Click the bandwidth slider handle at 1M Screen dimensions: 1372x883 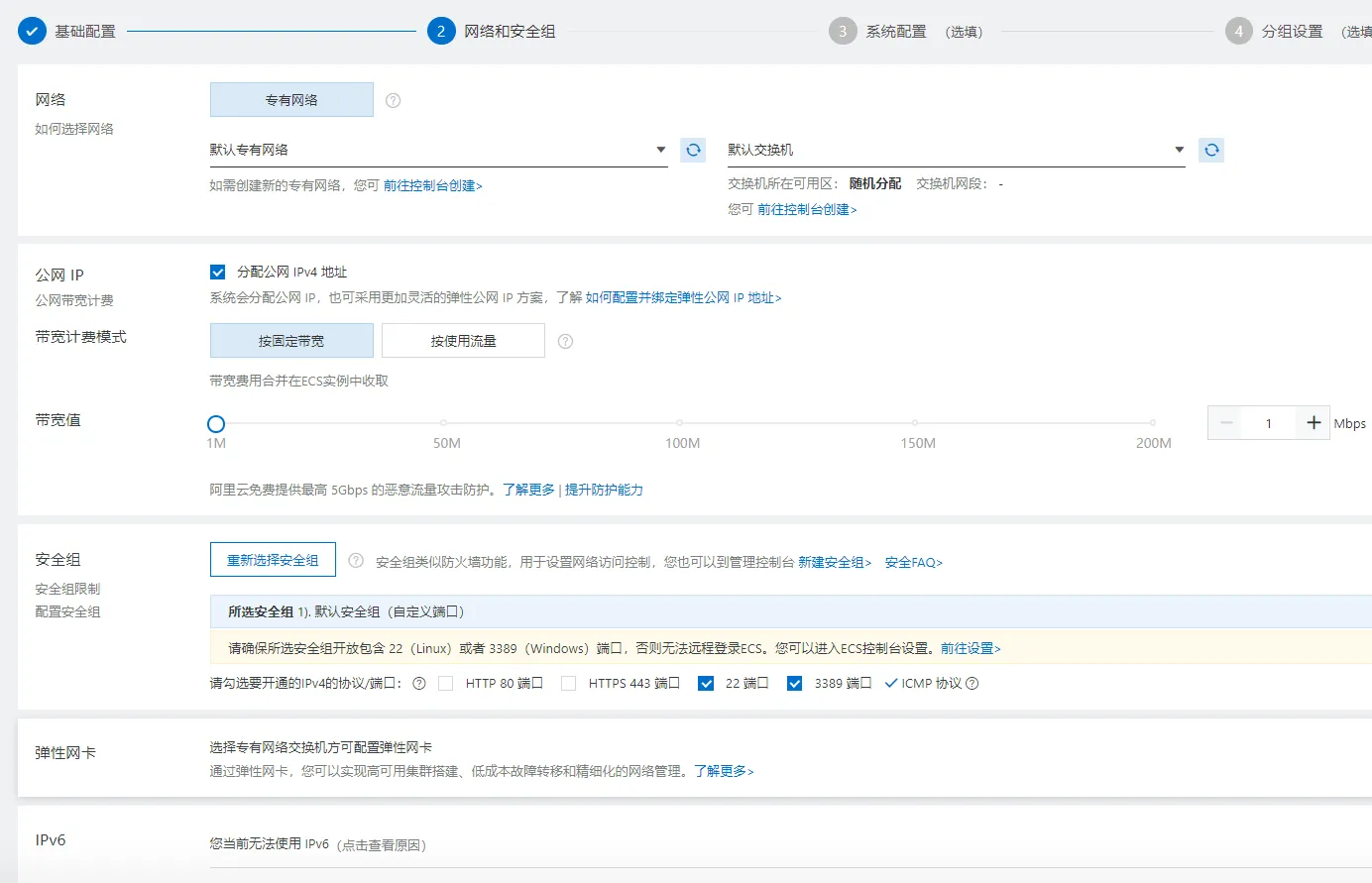point(216,424)
